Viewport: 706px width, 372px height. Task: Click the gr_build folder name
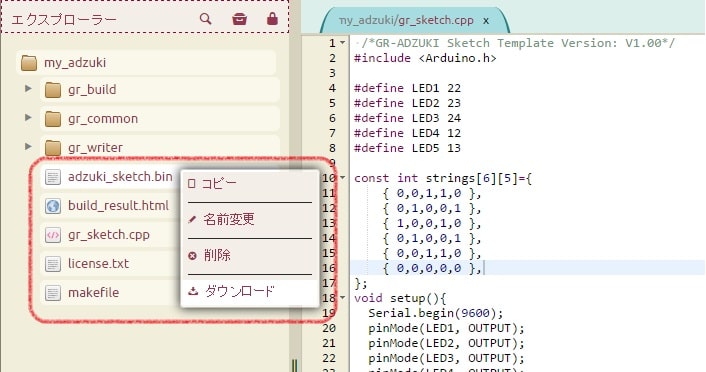(92, 90)
